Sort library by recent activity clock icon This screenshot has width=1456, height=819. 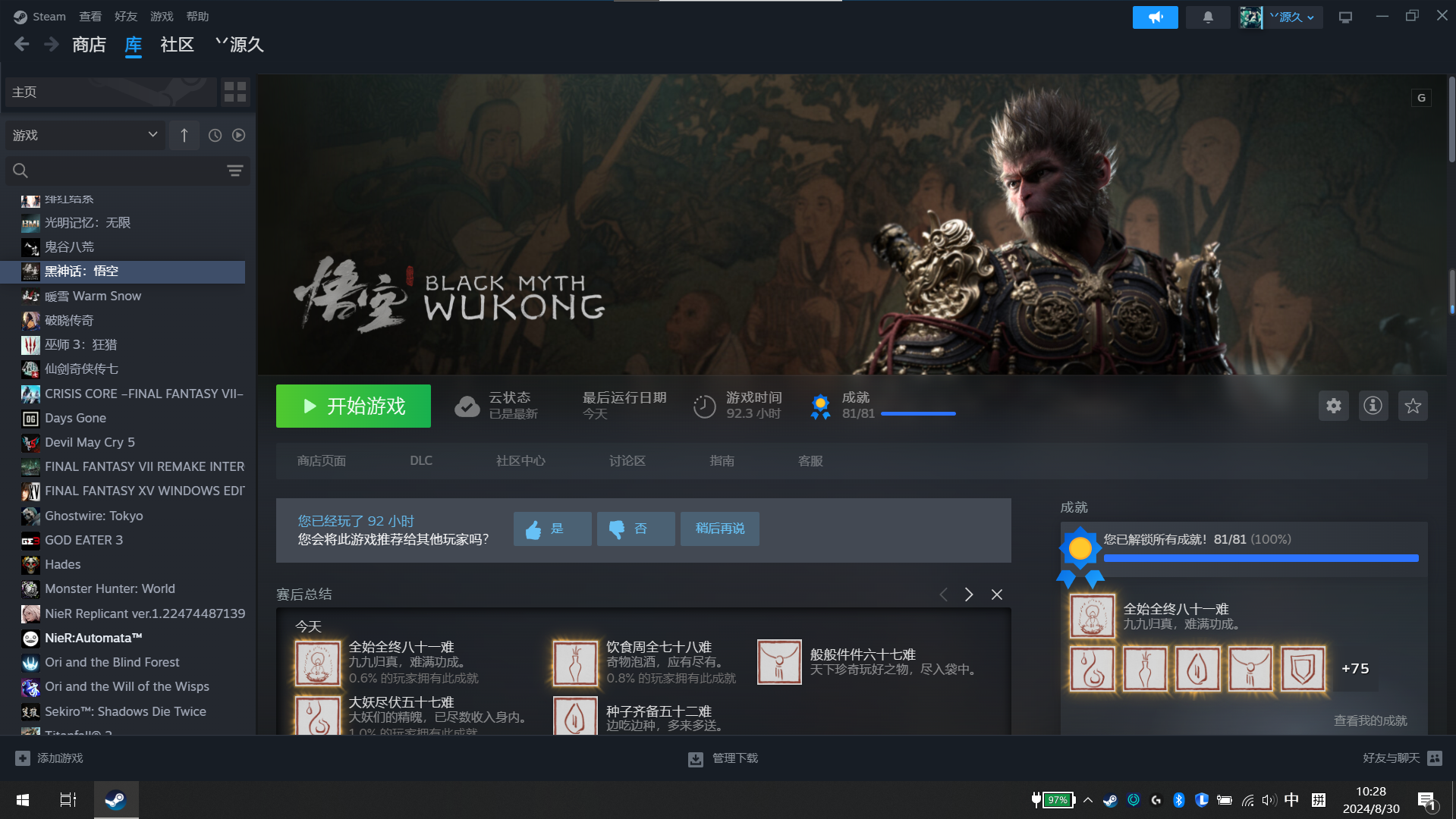tap(215, 135)
